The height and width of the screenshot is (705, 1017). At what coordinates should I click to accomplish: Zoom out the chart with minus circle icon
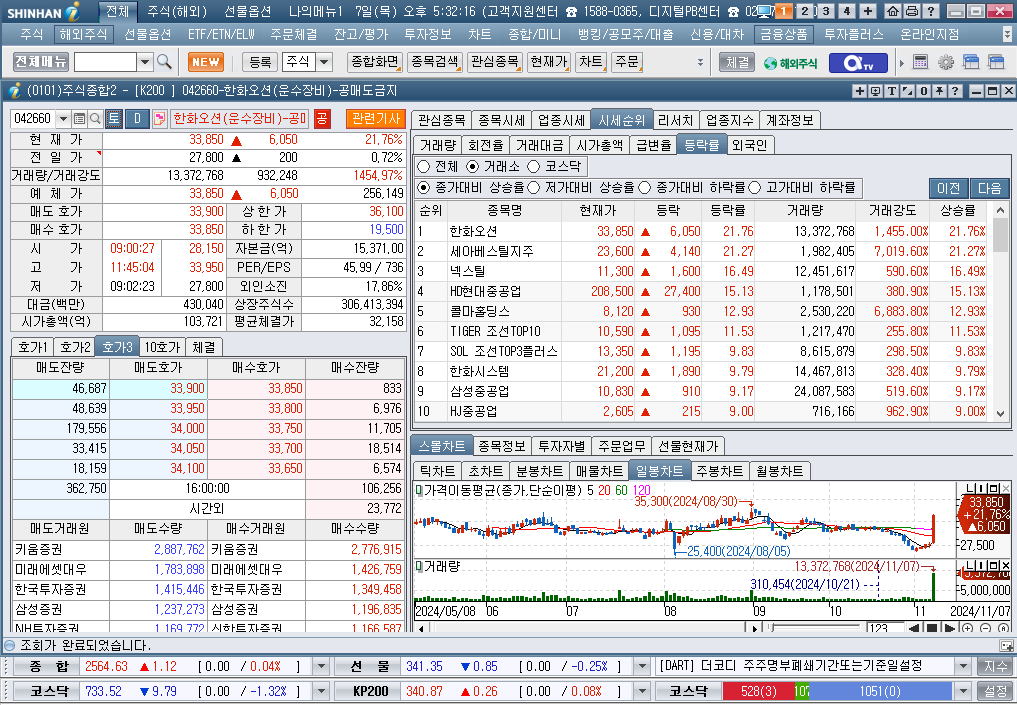click(x=985, y=628)
